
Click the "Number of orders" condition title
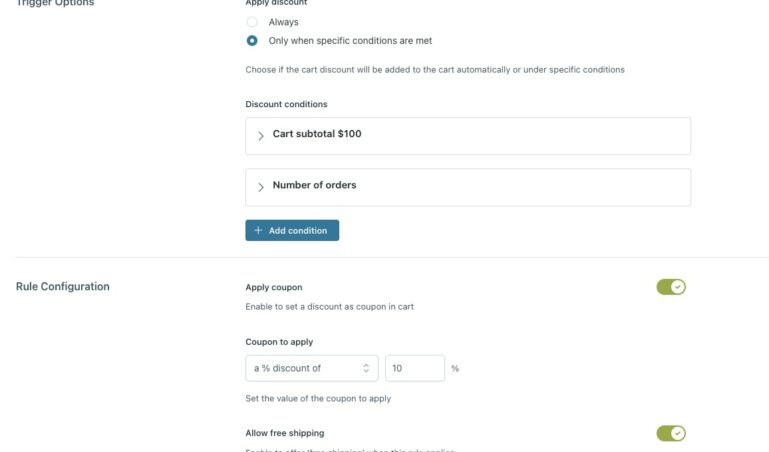pos(314,185)
